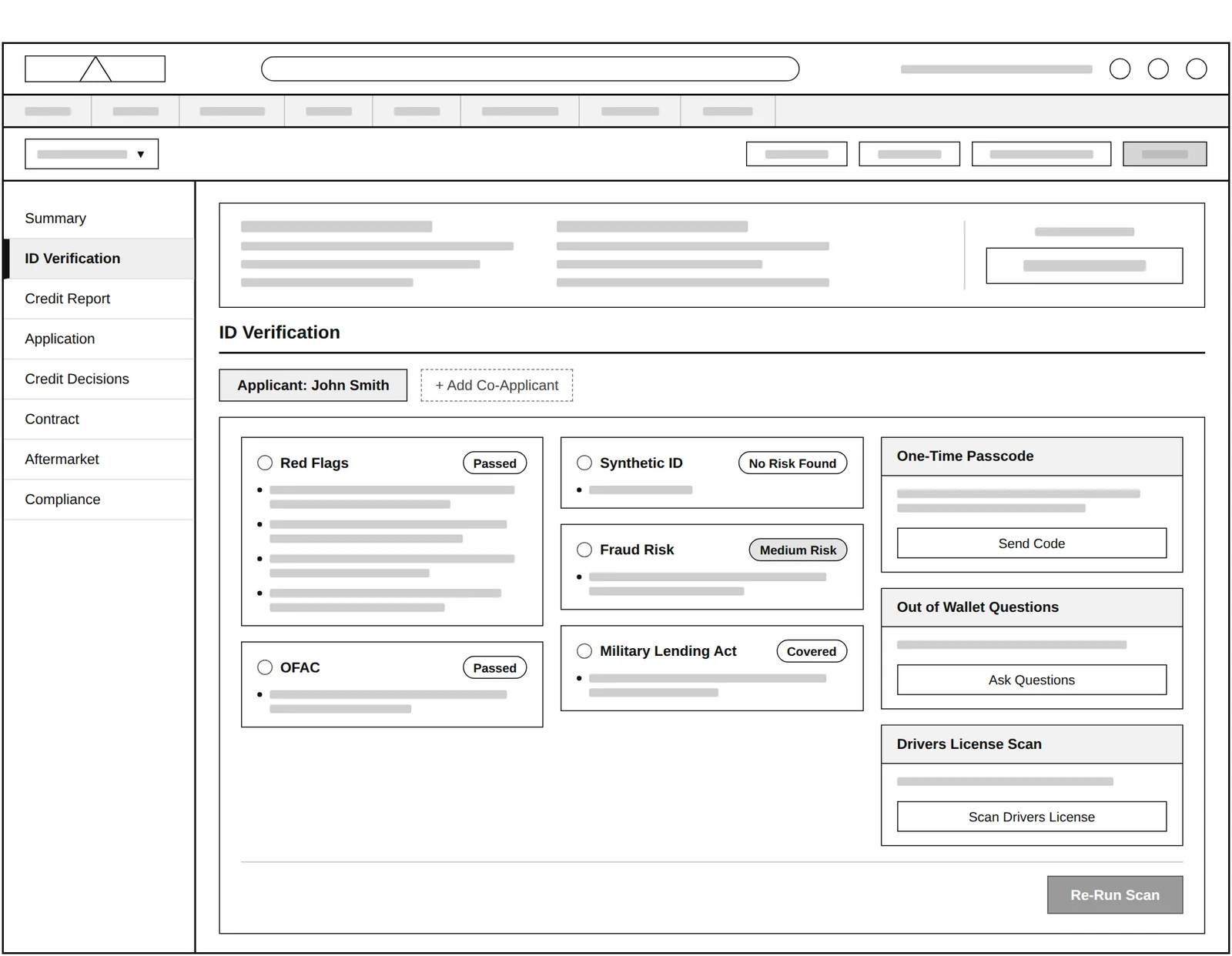Go to Compliance in sidebar

click(x=99, y=499)
